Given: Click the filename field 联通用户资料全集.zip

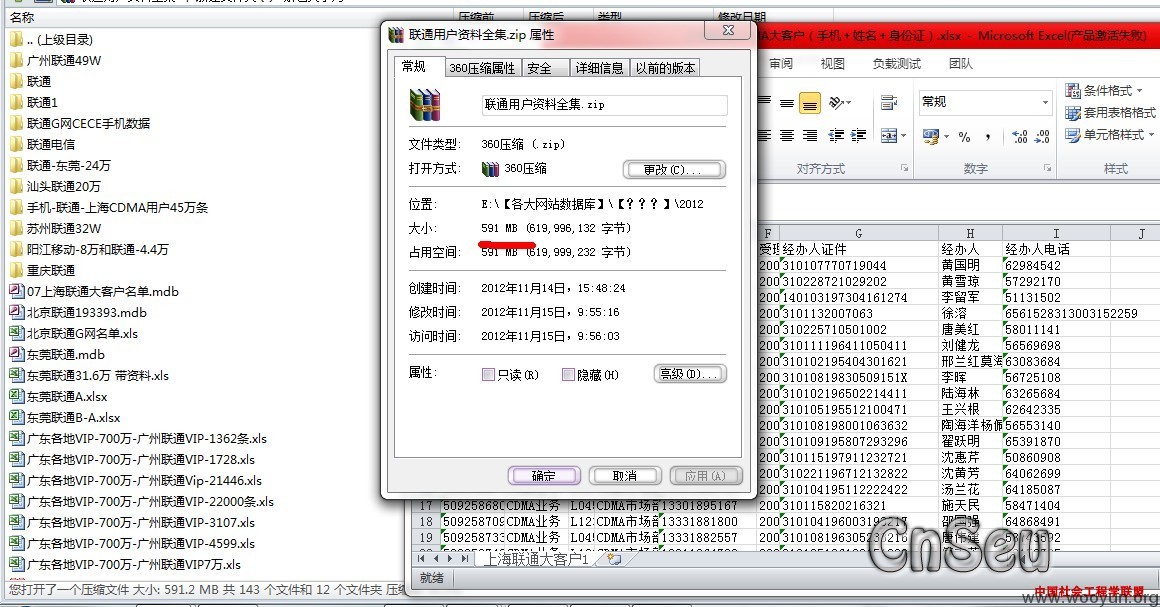Looking at the screenshot, I should click(604, 105).
